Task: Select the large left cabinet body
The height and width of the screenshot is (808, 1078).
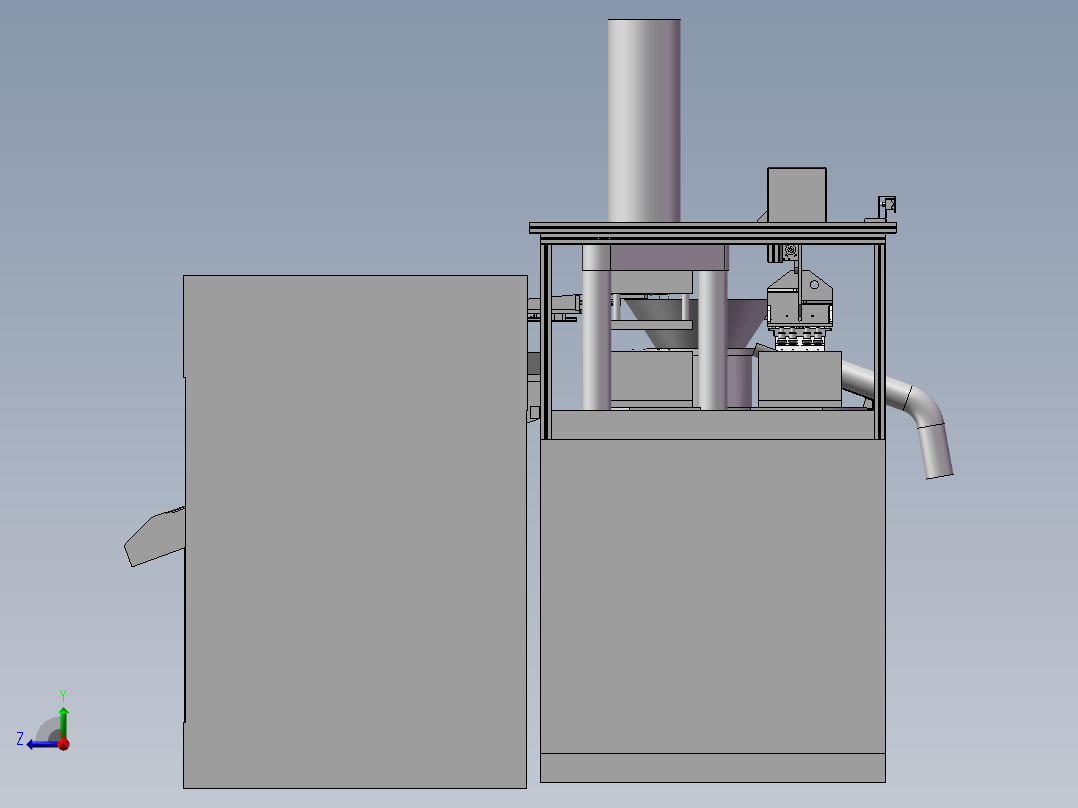Action: 355,532
